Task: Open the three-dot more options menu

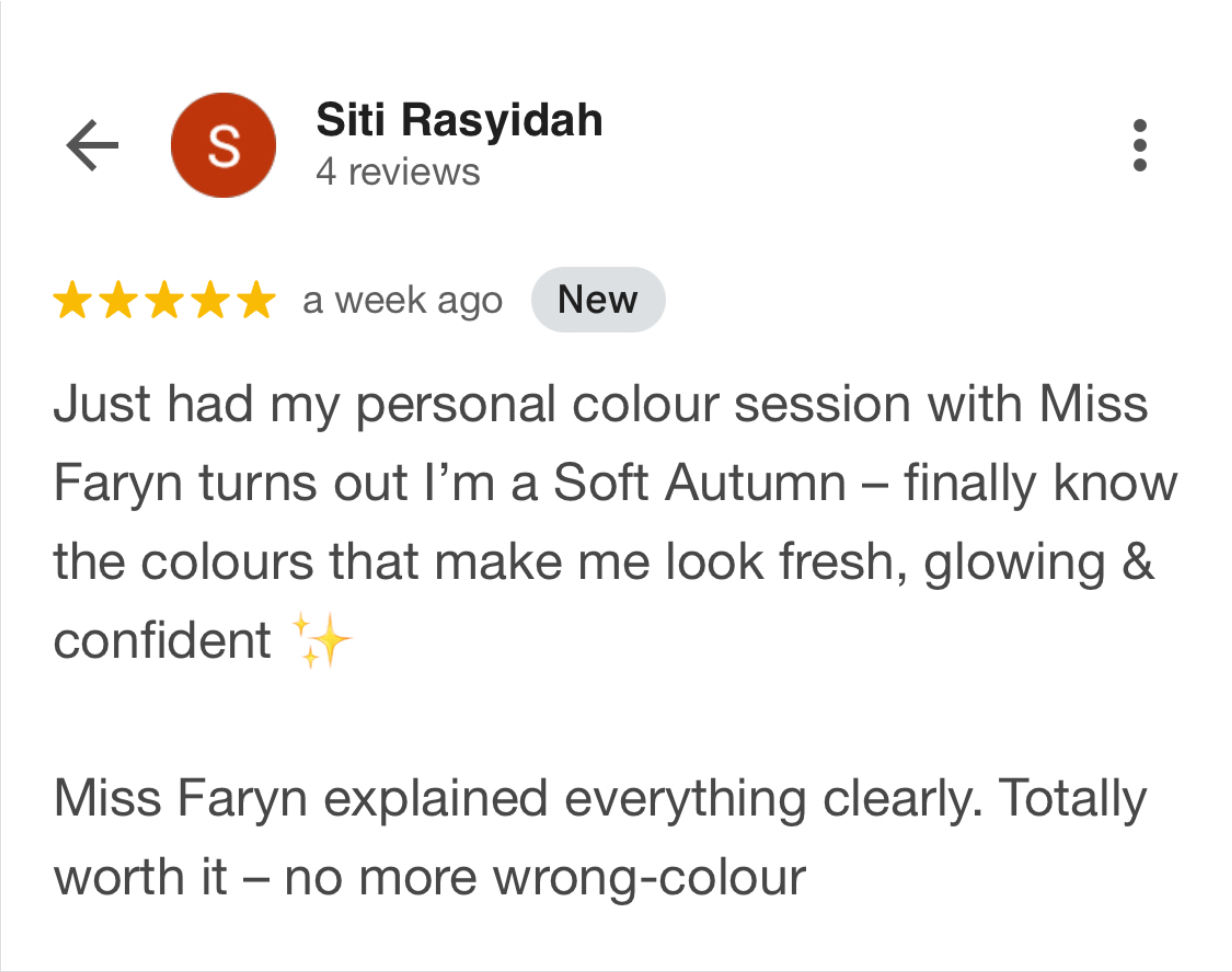Action: click(x=1139, y=146)
